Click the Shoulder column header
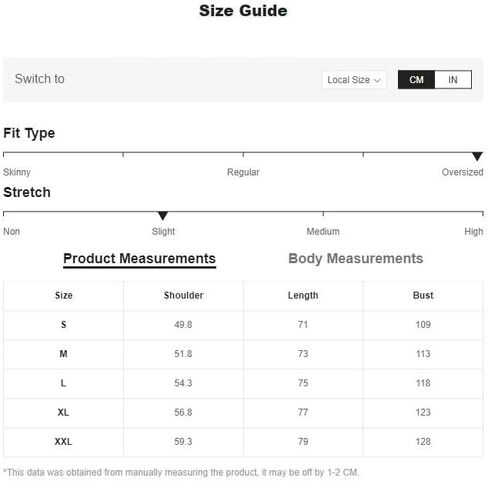This screenshot has width=488, height=481. click(x=184, y=295)
